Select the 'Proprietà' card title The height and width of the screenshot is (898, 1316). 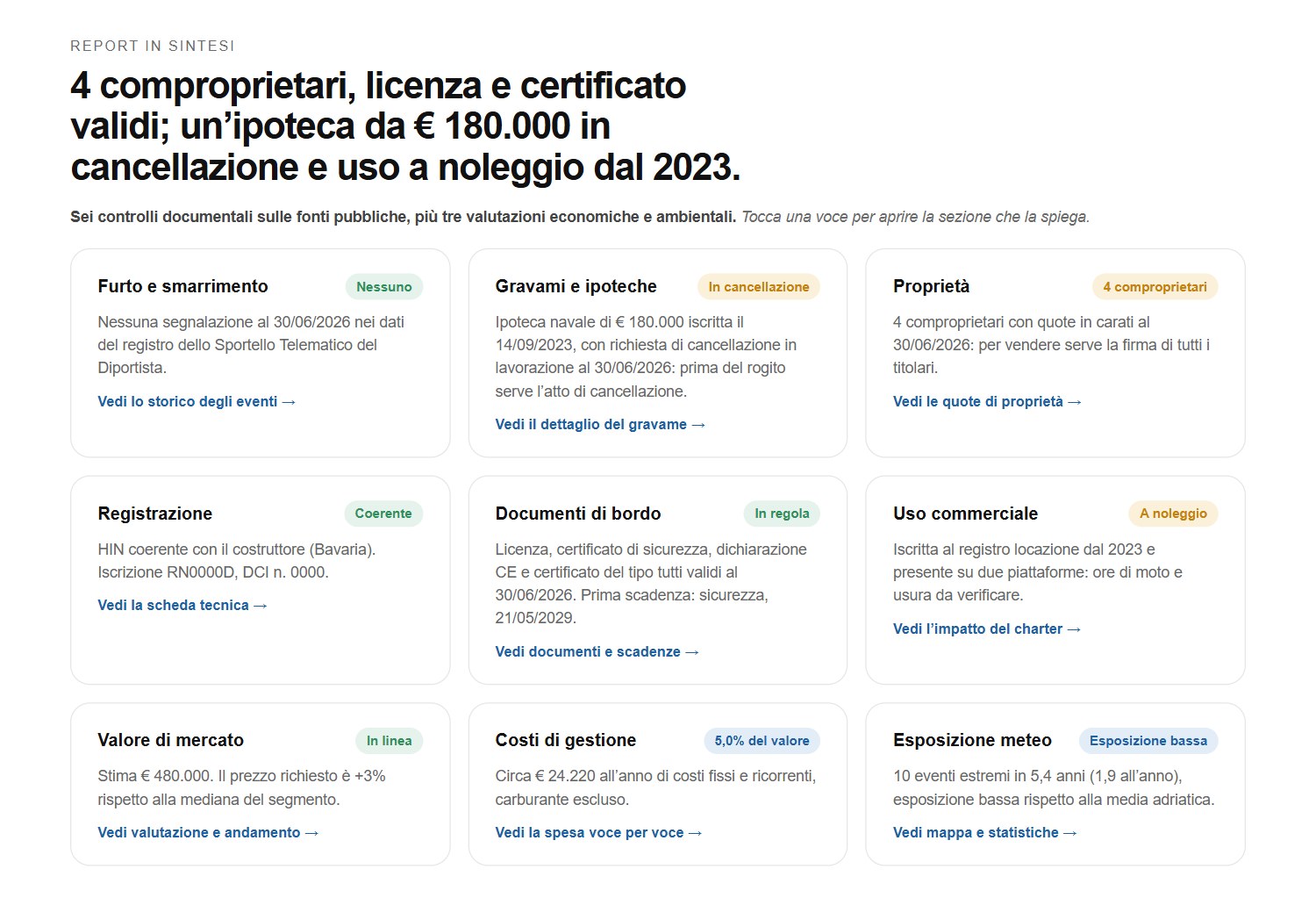click(x=932, y=286)
